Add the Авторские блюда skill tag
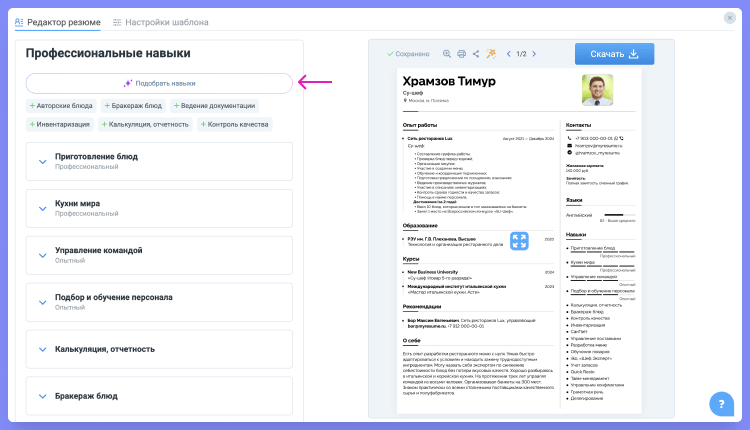Image resolution: width=750 pixels, height=430 pixels. (64, 105)
